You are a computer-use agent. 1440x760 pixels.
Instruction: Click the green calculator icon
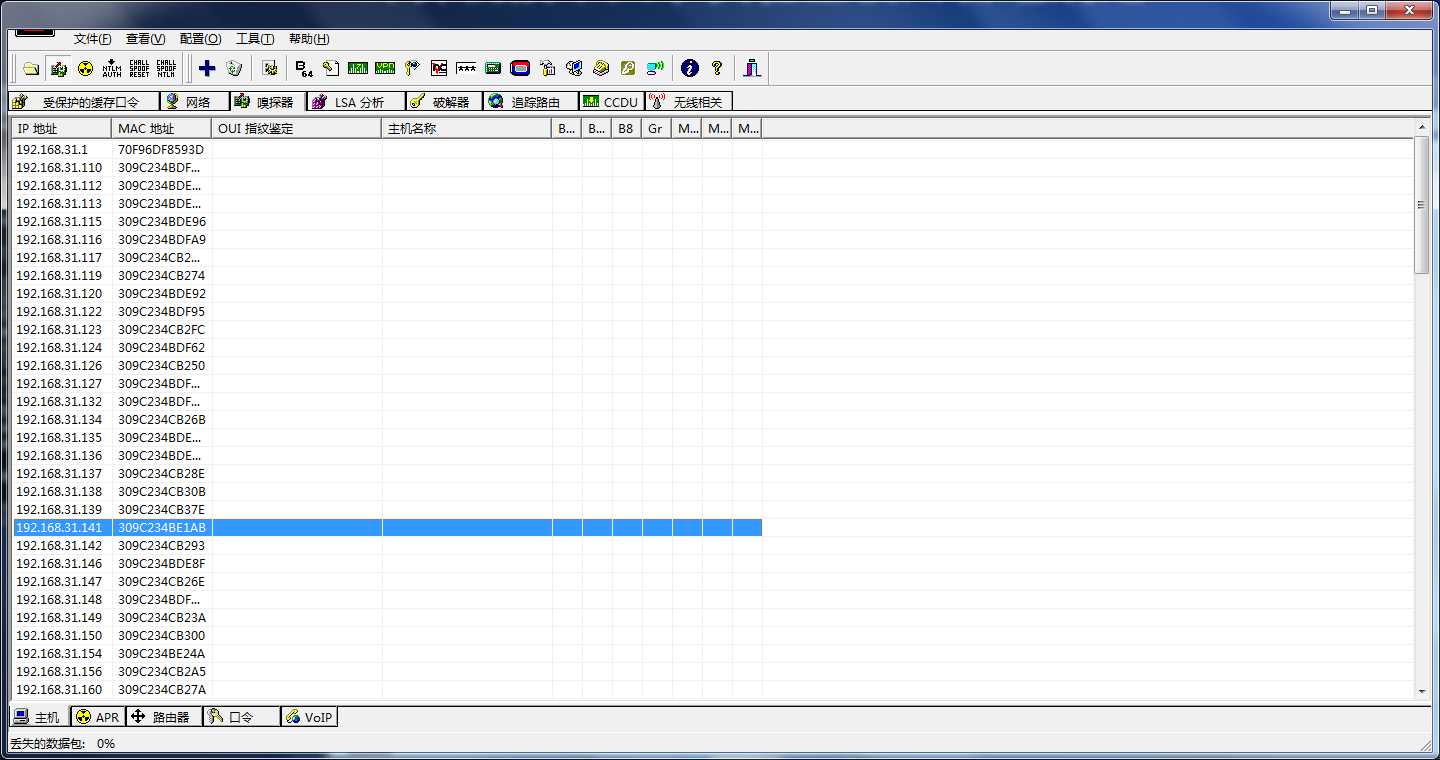tap(493, 68)
